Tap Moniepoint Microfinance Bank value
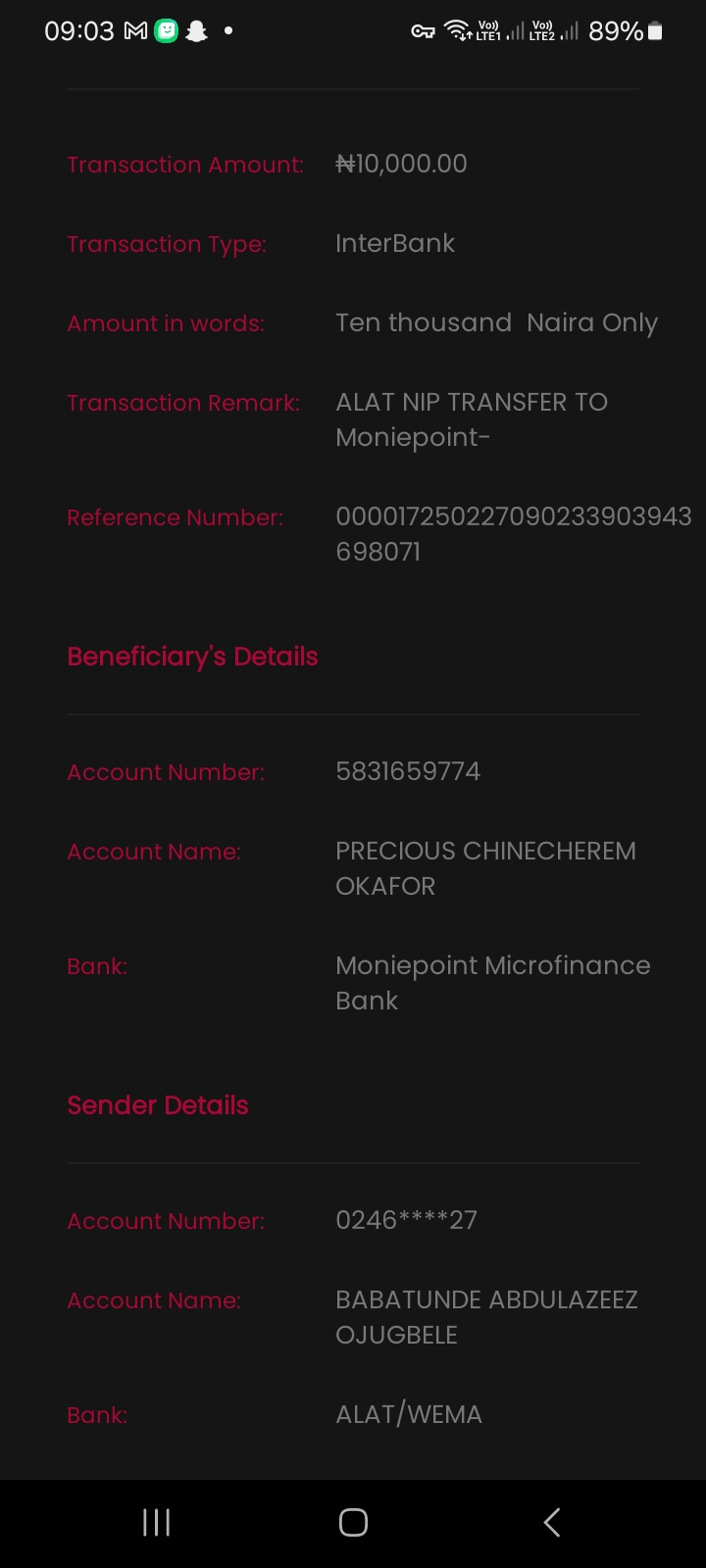Image resolution: width=706 pixels, height=1568 pixels. [x=492, y=983]
